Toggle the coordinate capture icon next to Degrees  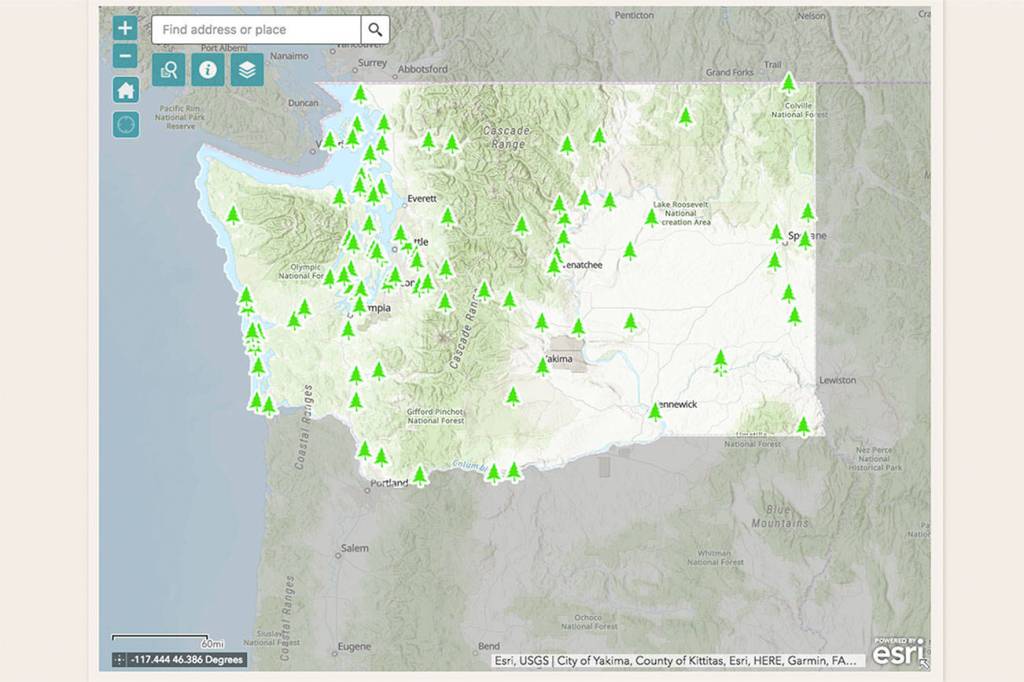(120, 660)
